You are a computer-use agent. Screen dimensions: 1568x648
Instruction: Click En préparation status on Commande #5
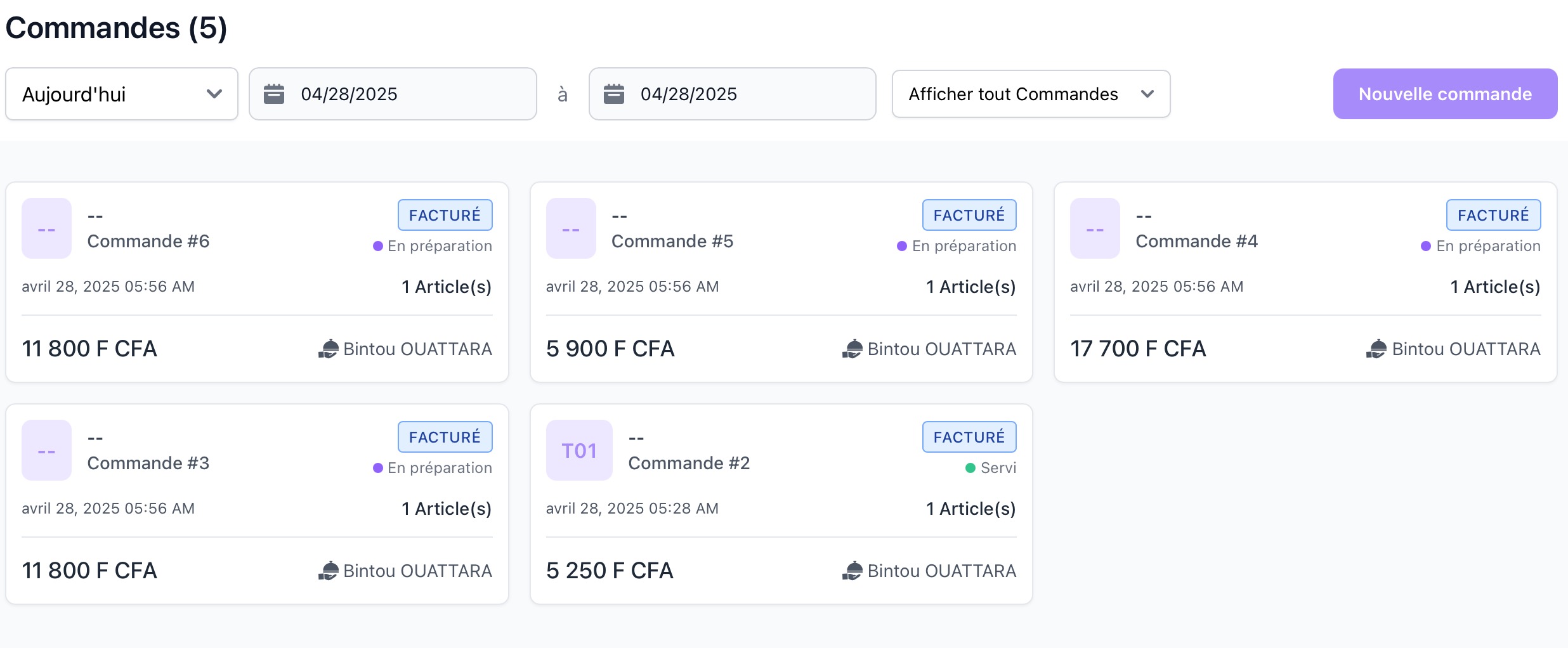pos(957,246)
